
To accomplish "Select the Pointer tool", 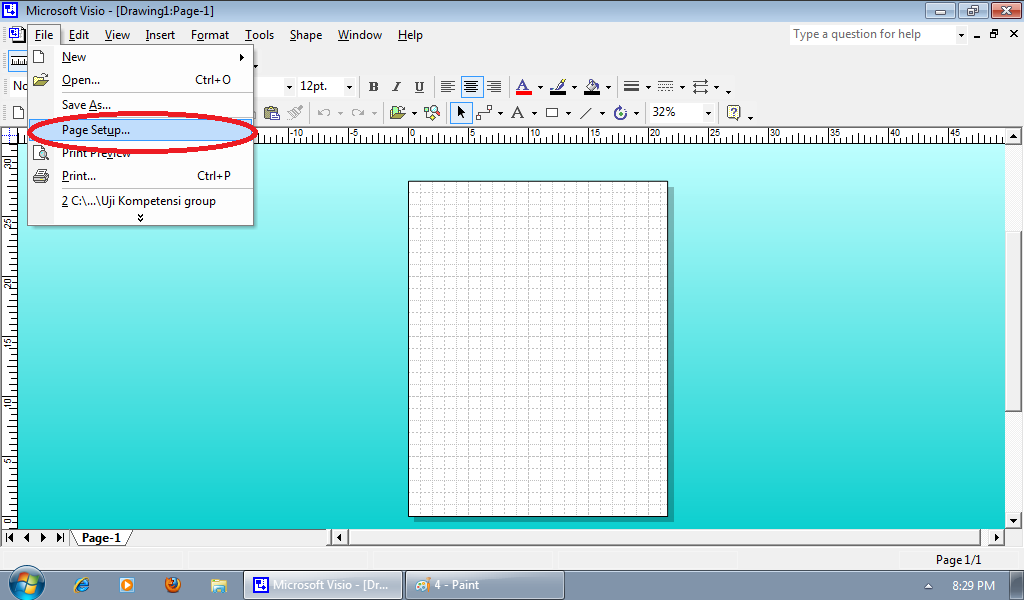I will [x=461, y=112].
